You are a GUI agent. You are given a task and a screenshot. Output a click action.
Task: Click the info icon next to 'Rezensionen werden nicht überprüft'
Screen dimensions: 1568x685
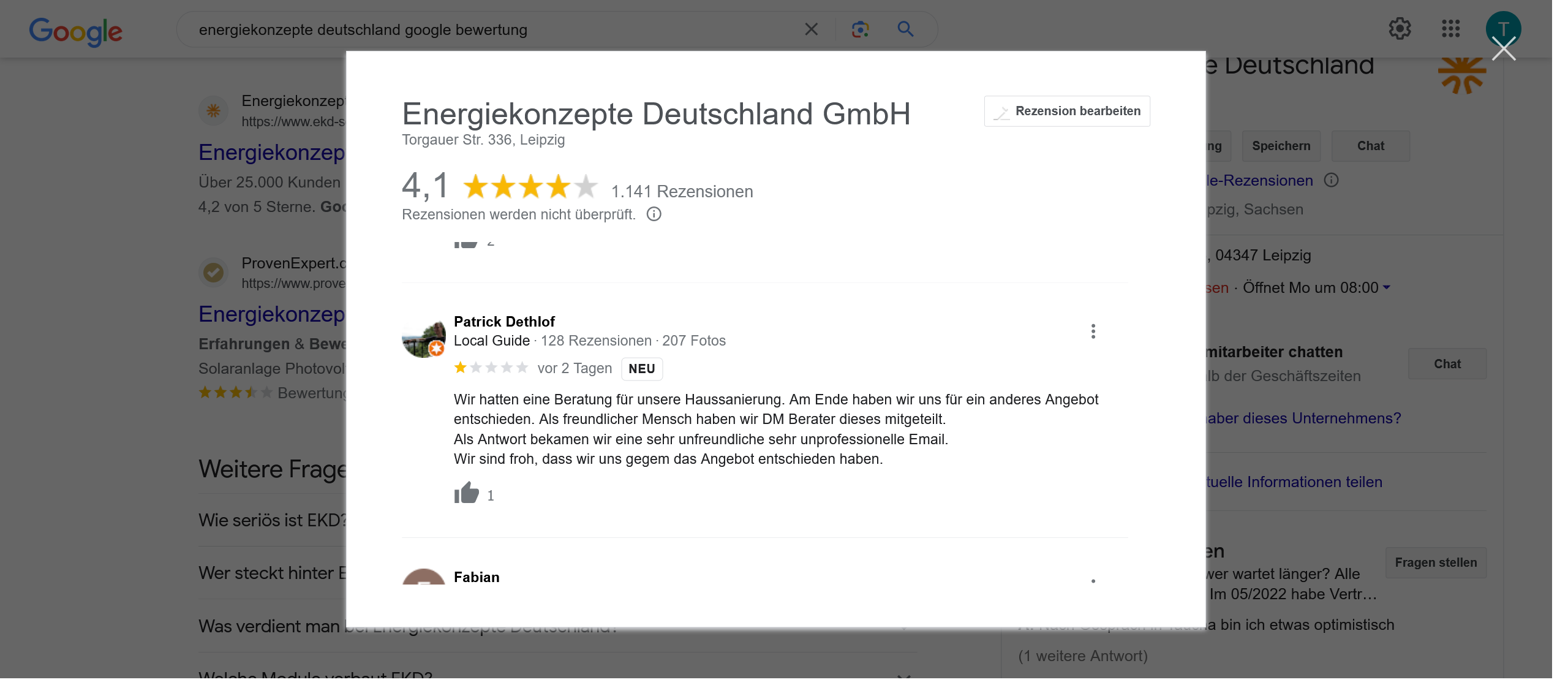click(654, 214)
